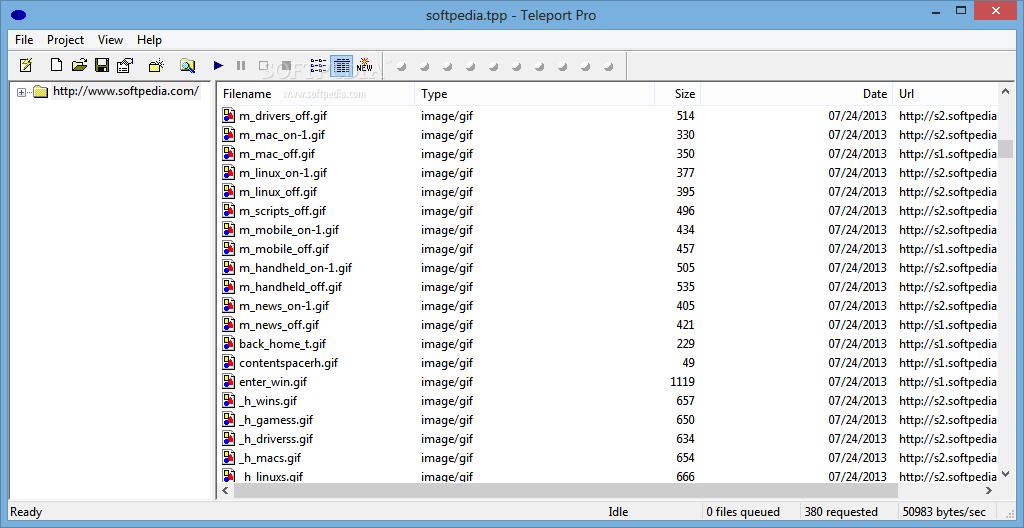Start the project with the play button
The height and width of the screenshot is (528, 1024).
click(219, 65)
